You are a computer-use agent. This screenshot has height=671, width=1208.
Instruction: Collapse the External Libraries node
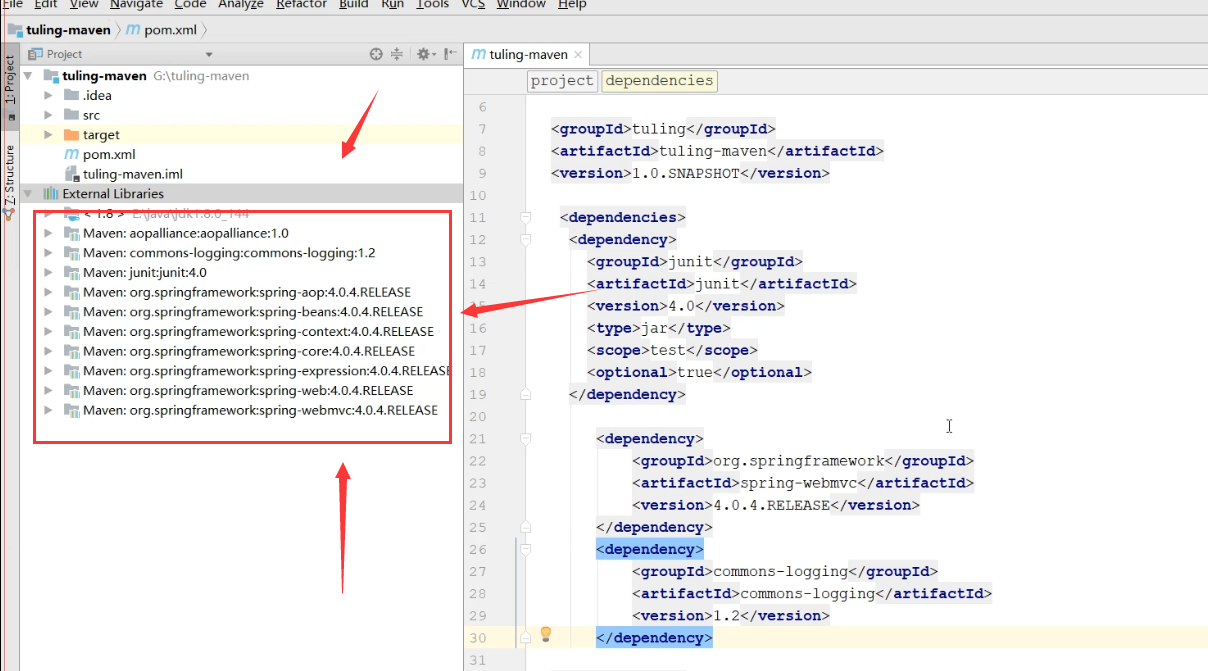28,194
